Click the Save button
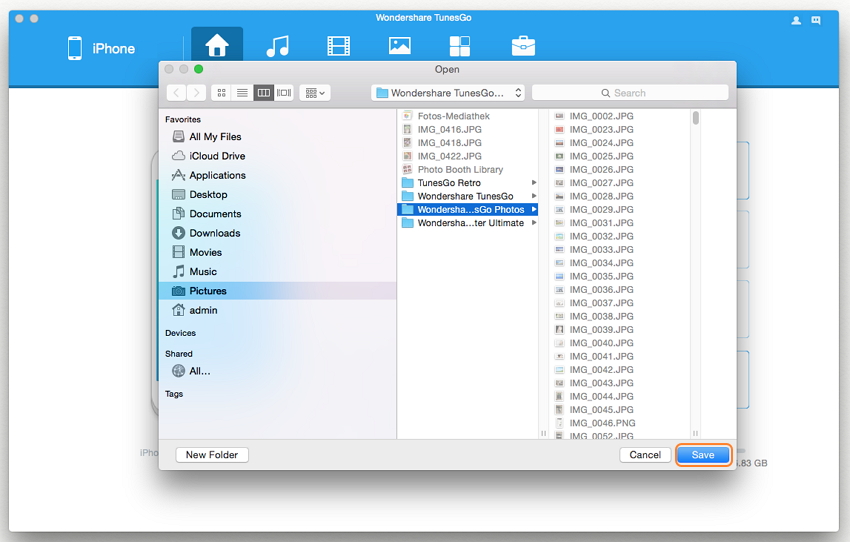This screenshot has height=542, width=850. tap(703, 455)
